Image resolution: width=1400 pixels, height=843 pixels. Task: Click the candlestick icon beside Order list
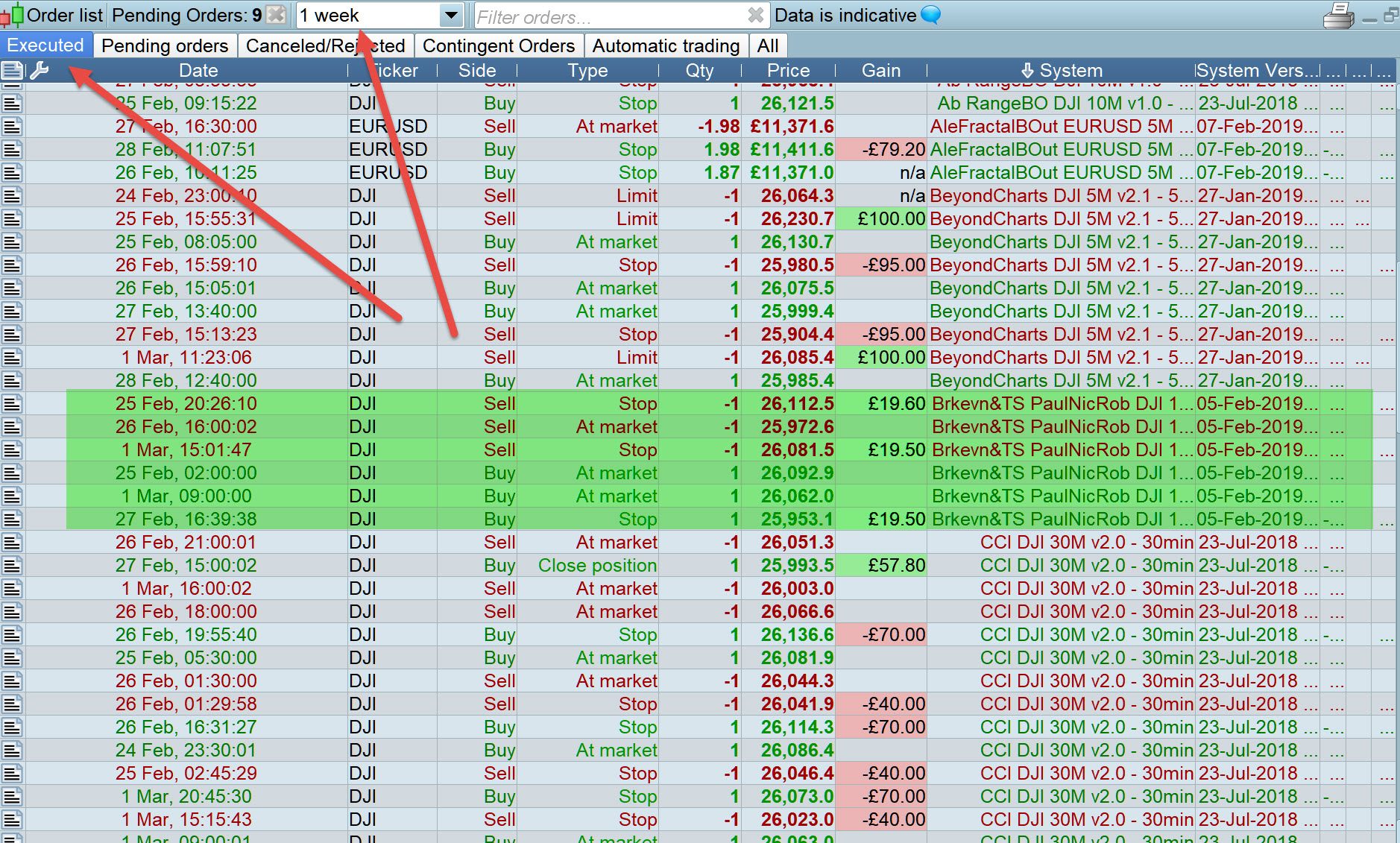tap(12, 15)
